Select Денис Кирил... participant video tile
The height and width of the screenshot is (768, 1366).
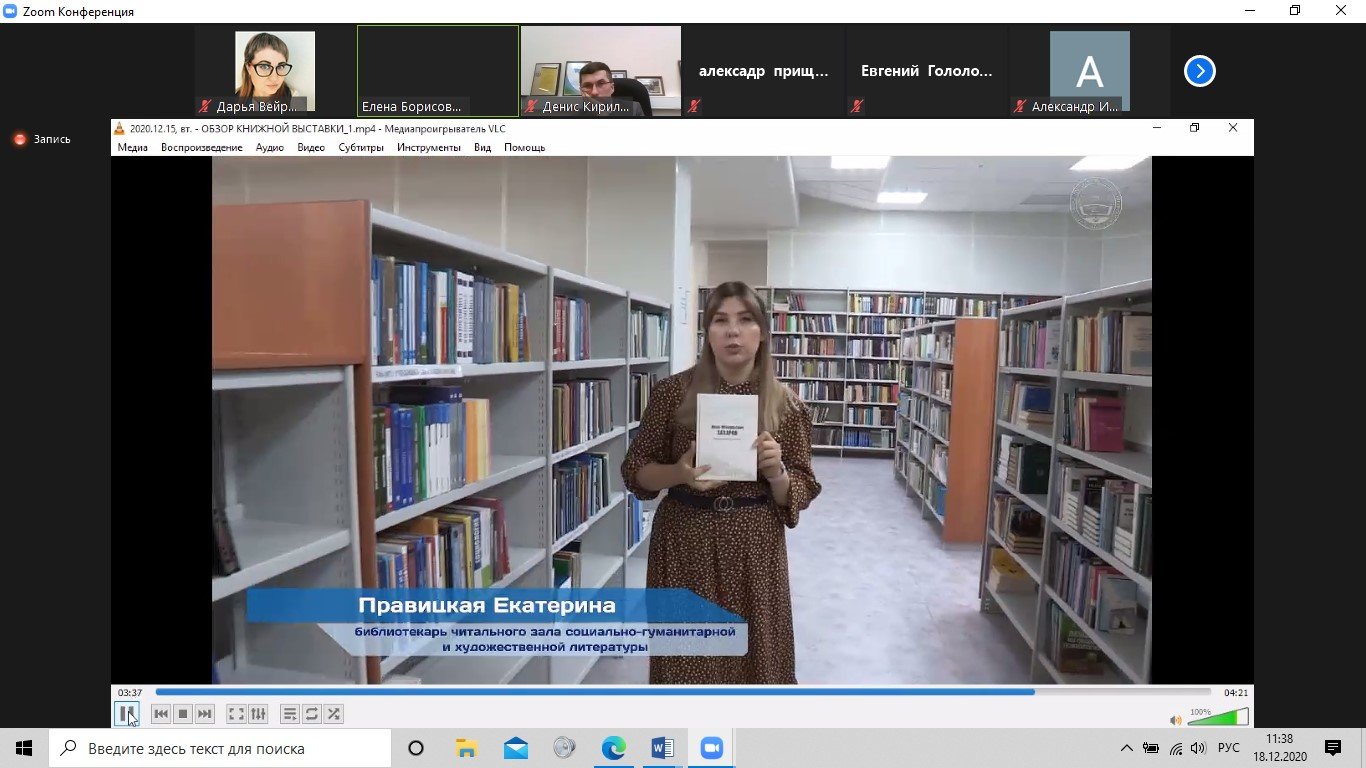[601, 71]
